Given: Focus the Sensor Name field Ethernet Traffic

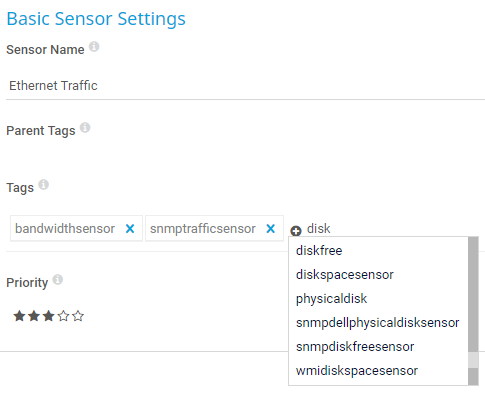Looking at the screenshot, I should coord(245,86).
